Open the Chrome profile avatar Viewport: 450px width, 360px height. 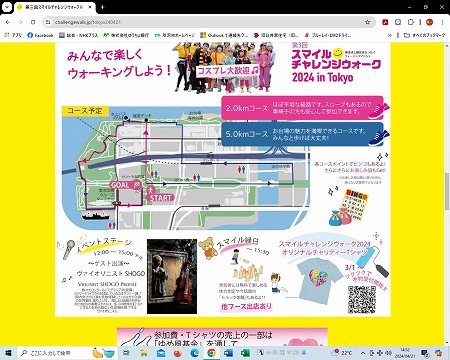[429, 22]
